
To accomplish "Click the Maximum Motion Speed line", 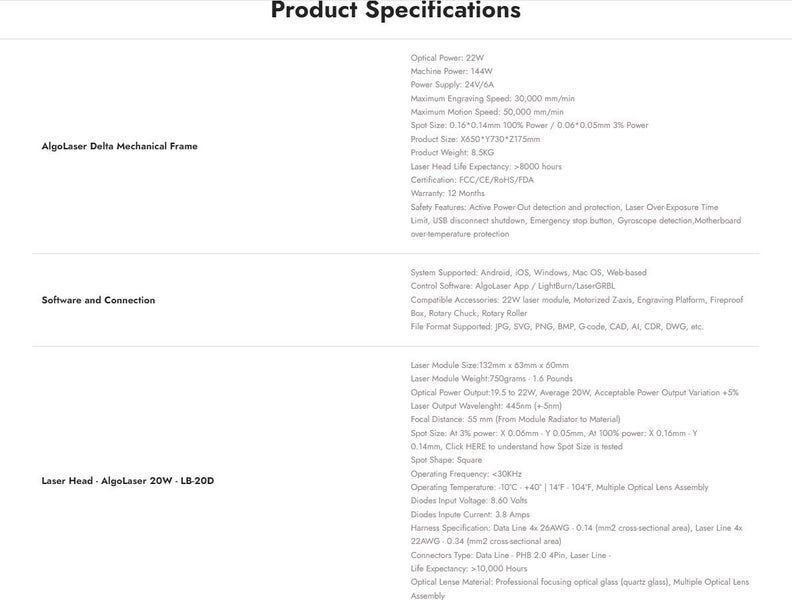I will 487,112.
